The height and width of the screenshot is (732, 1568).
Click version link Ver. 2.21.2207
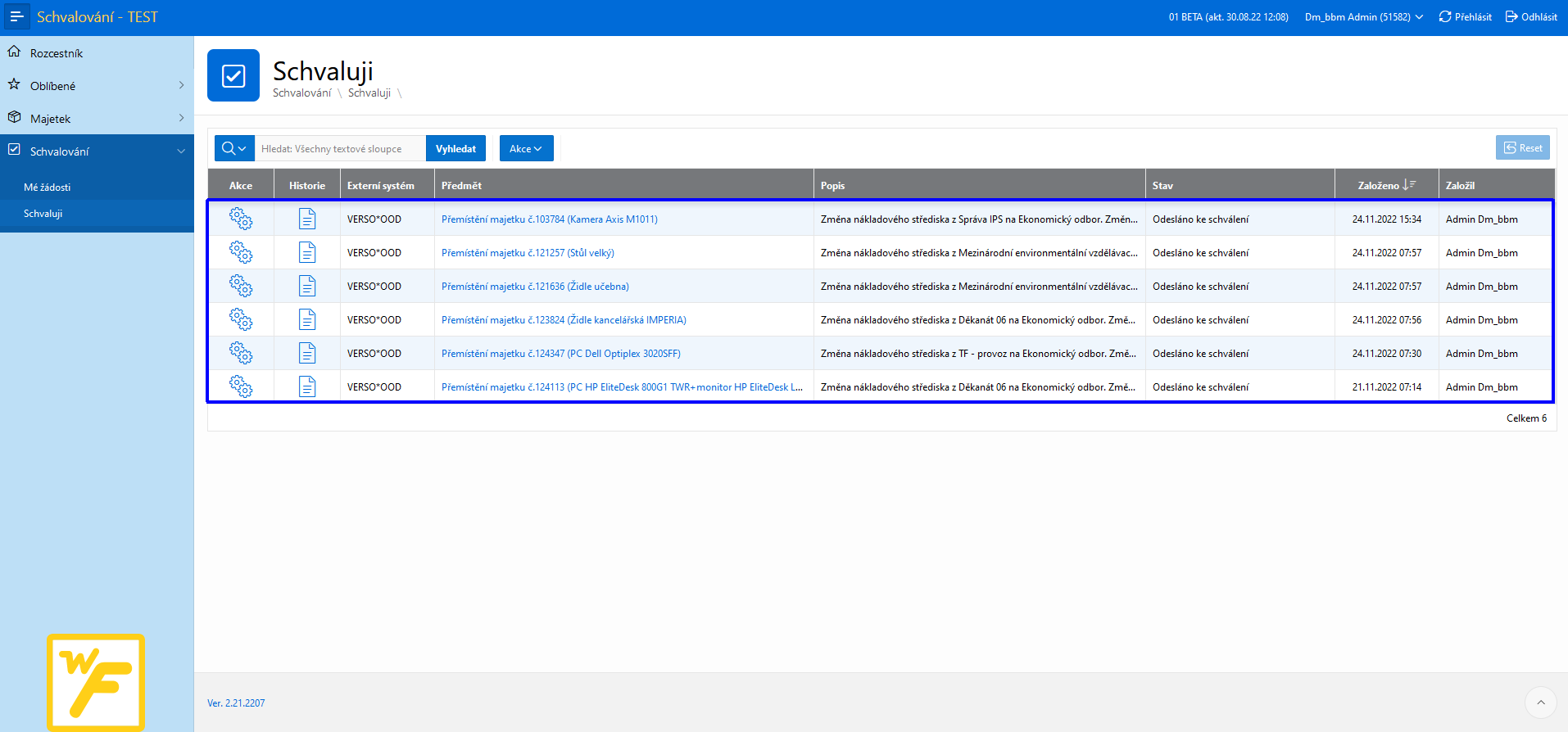(x=236, y=703)
